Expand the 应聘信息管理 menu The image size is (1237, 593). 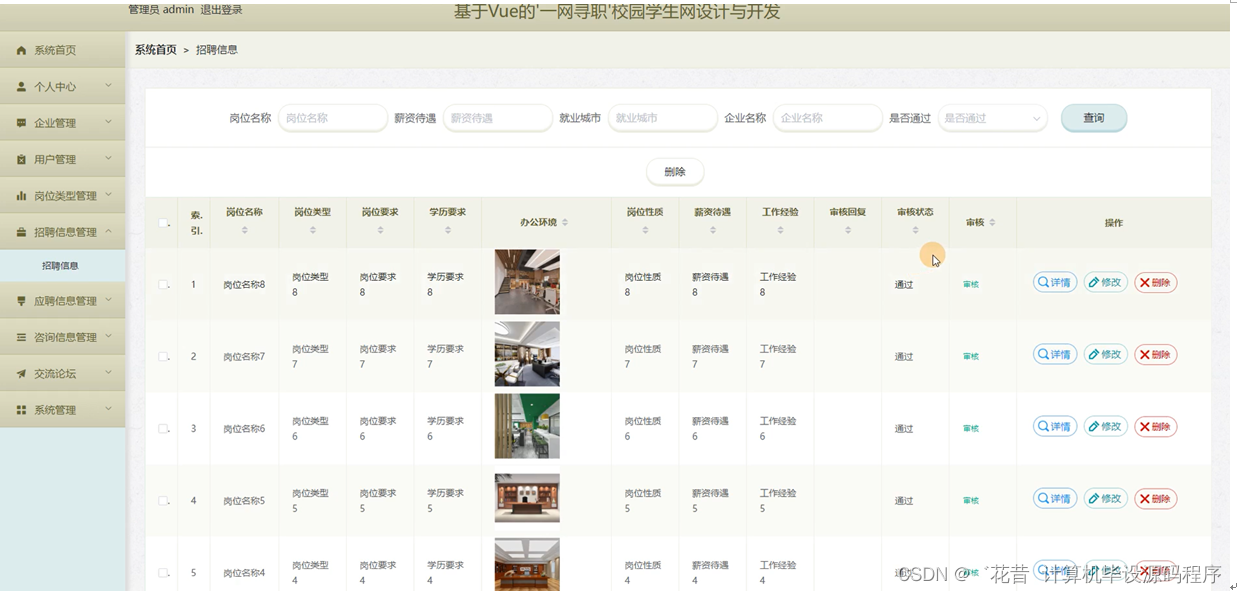[62, 301]
